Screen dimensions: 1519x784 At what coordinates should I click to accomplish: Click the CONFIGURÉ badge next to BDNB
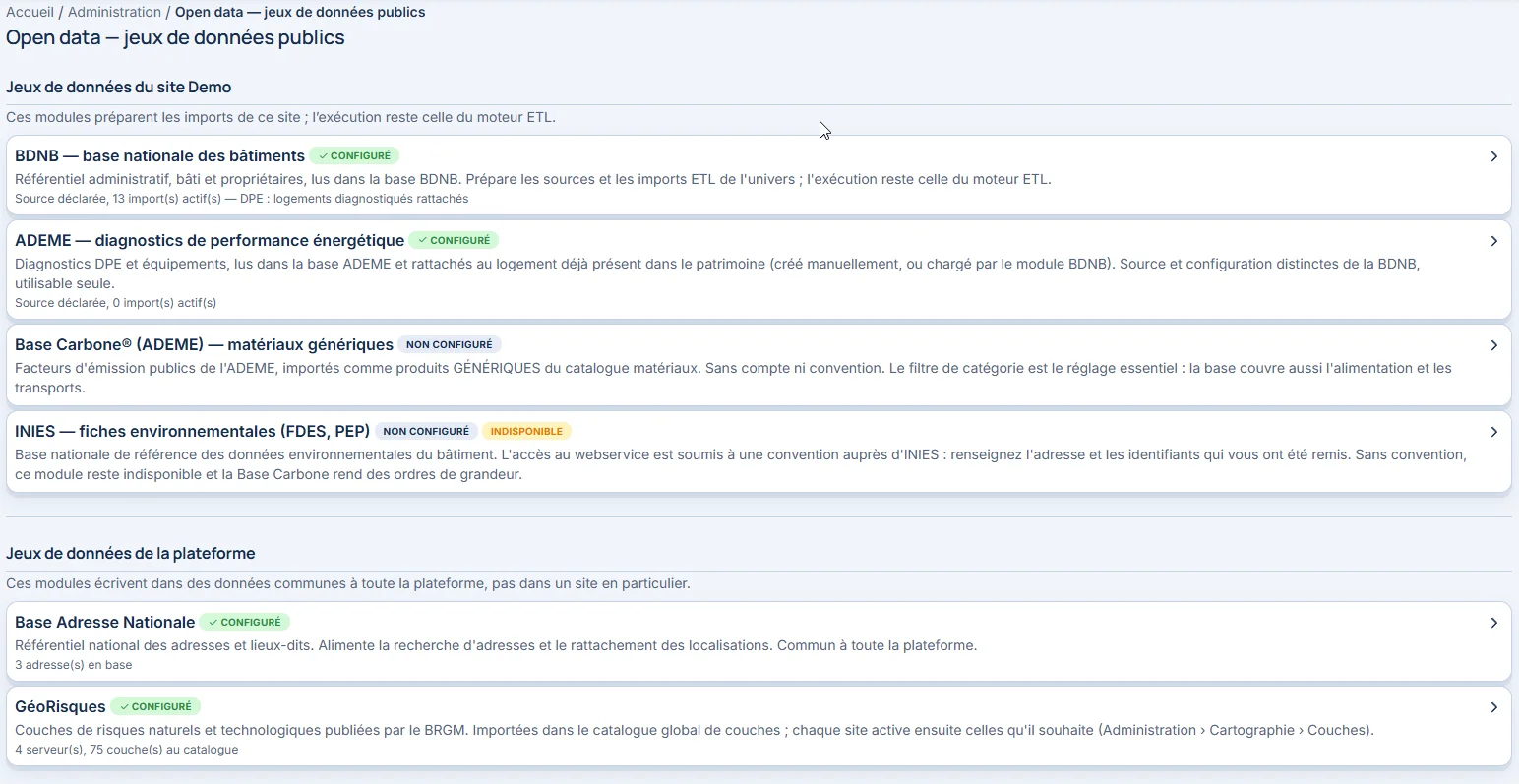click(354, 155)
